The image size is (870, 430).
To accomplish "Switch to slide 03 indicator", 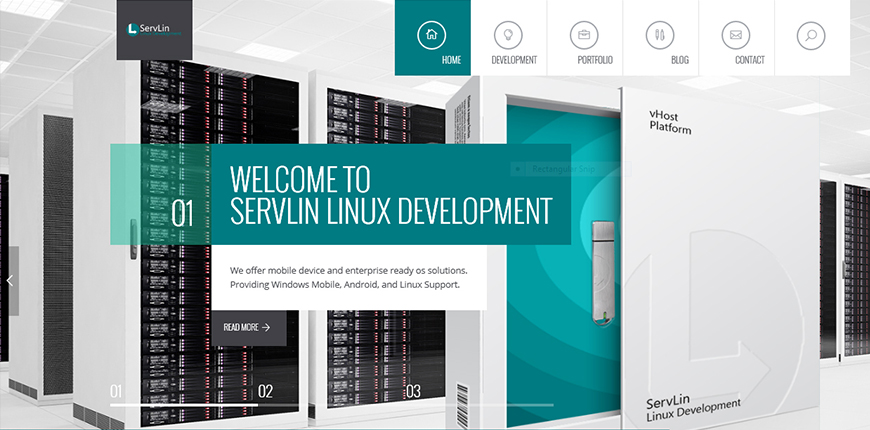I will click(x=413, y=391).
